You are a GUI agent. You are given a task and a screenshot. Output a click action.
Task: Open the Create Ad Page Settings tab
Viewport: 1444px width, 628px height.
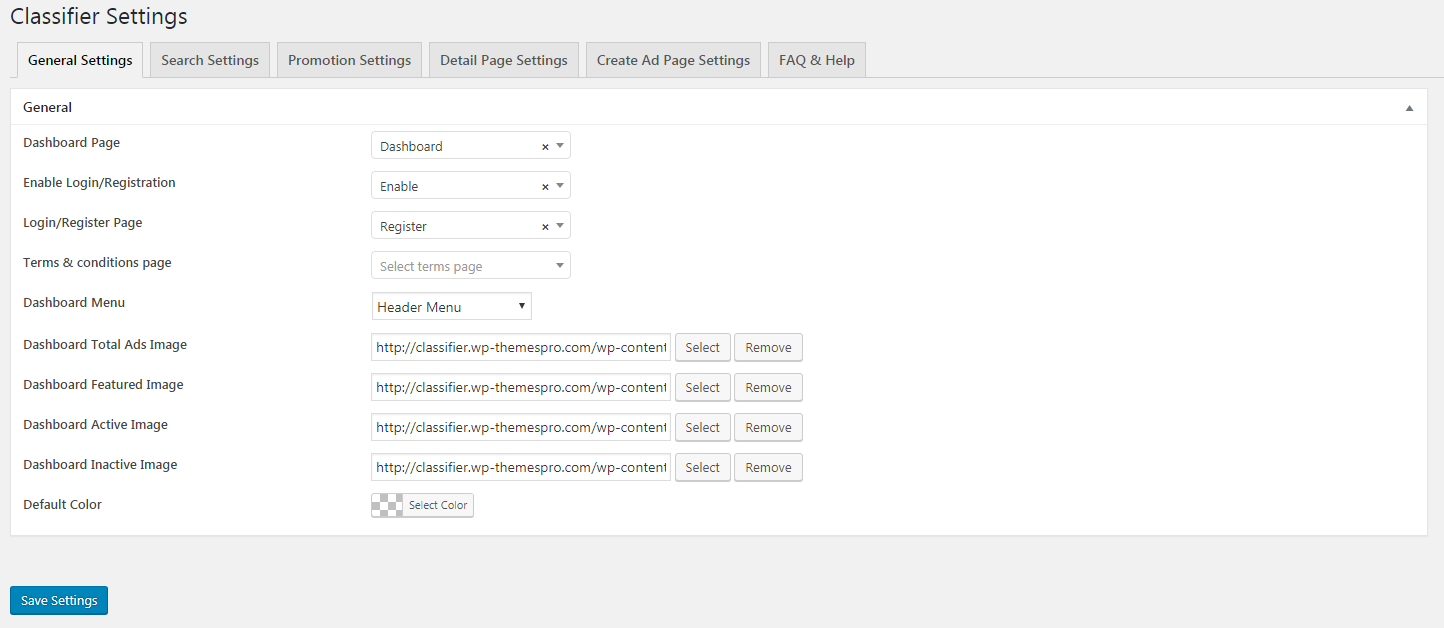pyautogui.click(x=673, y=60)
